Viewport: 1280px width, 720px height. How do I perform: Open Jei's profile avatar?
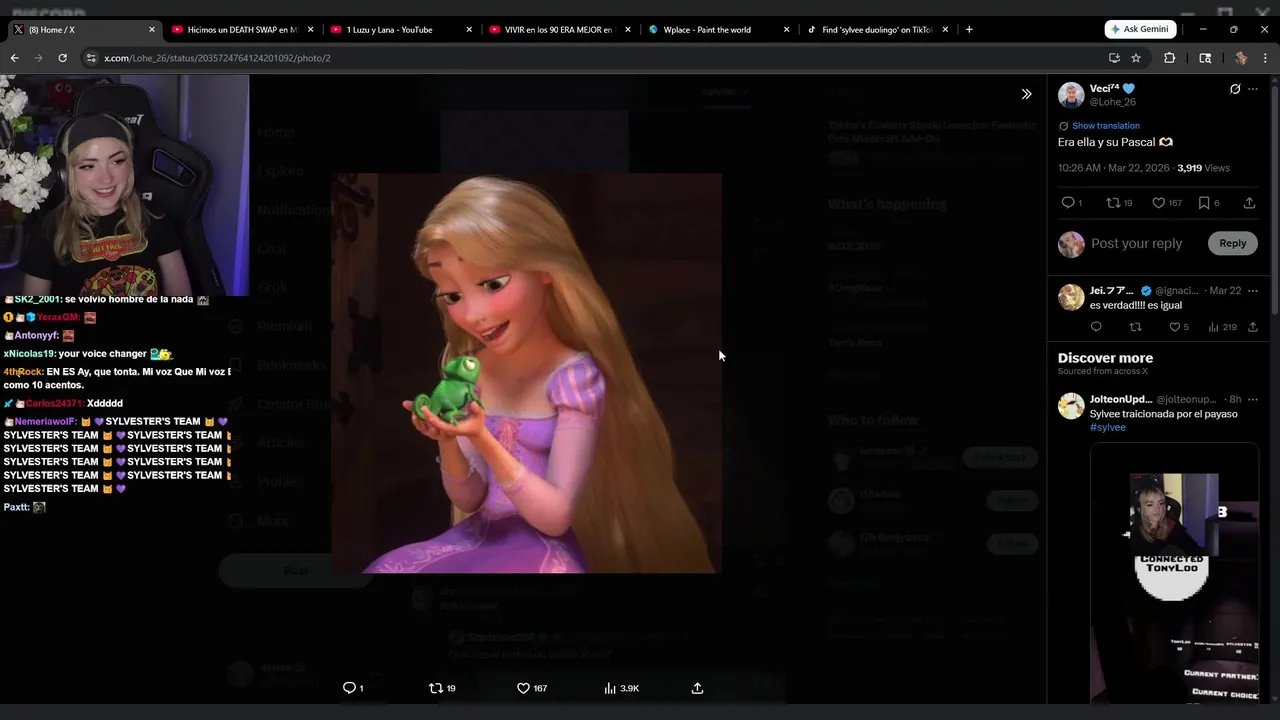pyautogui.click(x=1071, y=297)
